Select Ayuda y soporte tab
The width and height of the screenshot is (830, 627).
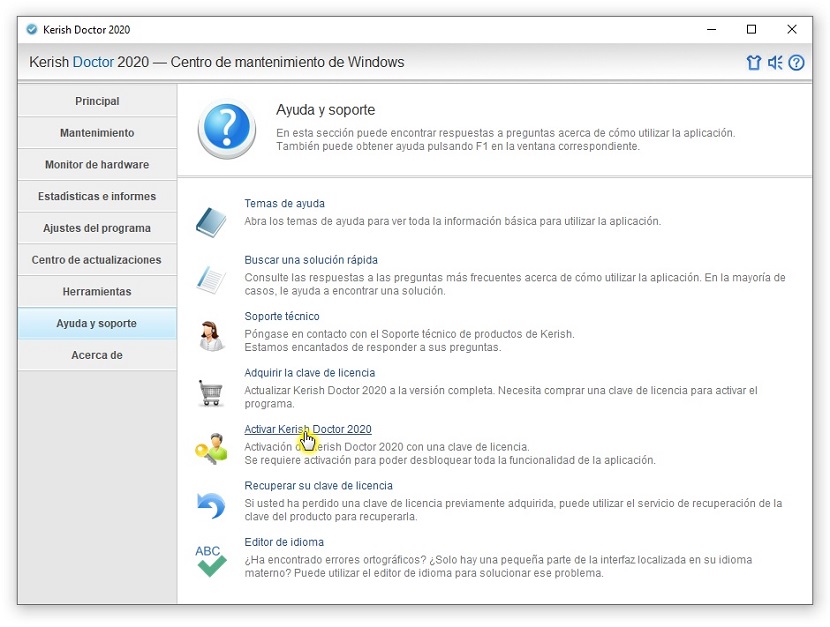coord(97,323)
